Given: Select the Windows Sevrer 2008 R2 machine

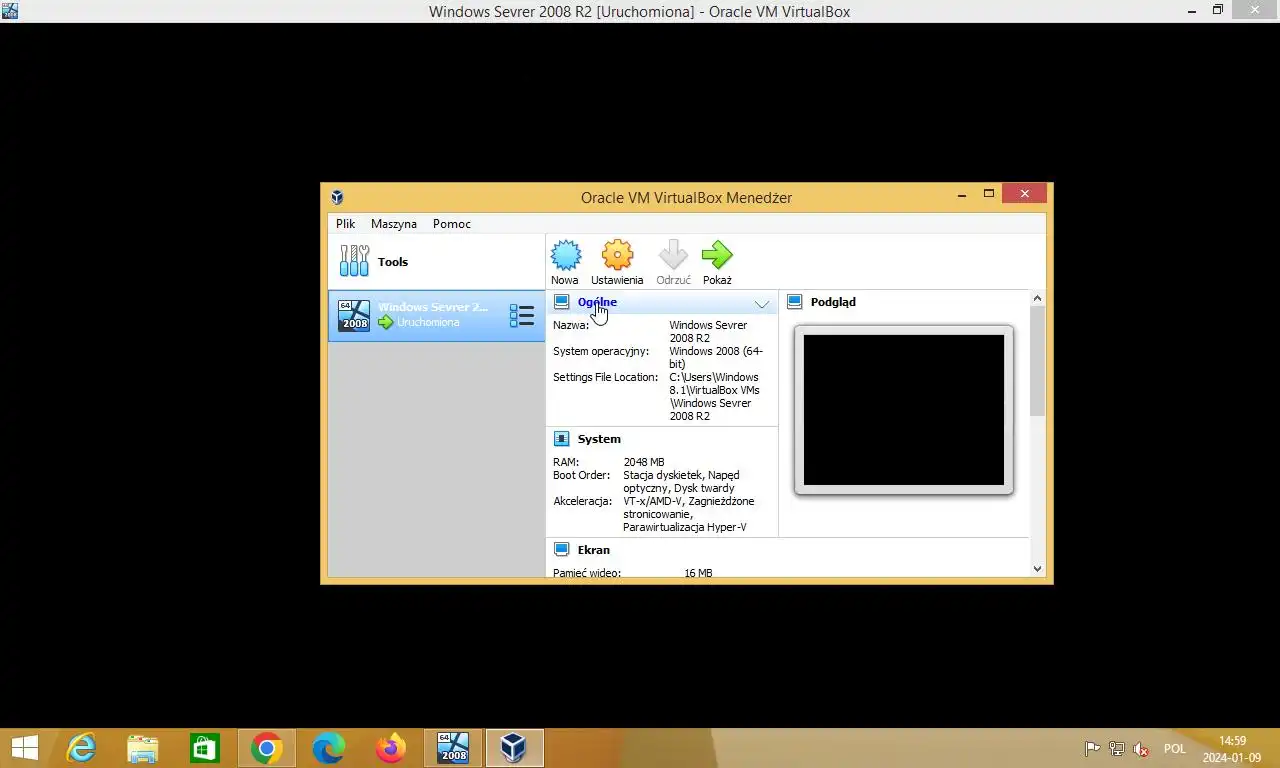Looking at the screenshot, I should (x=437, y=316).
